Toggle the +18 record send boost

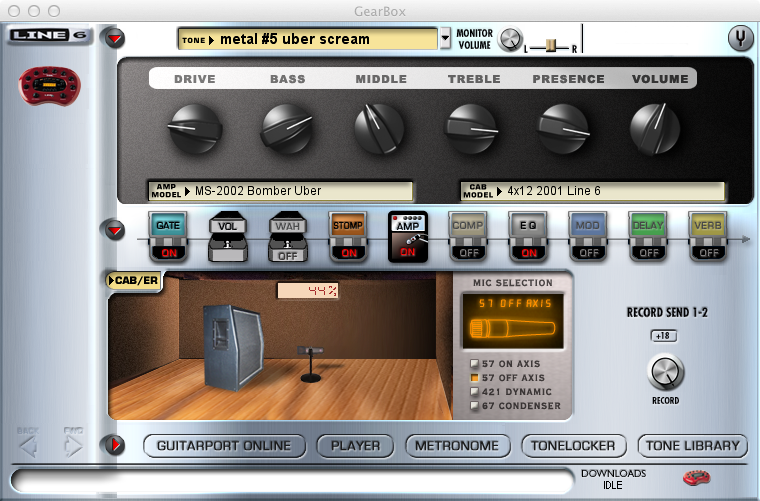click(664, 335)
